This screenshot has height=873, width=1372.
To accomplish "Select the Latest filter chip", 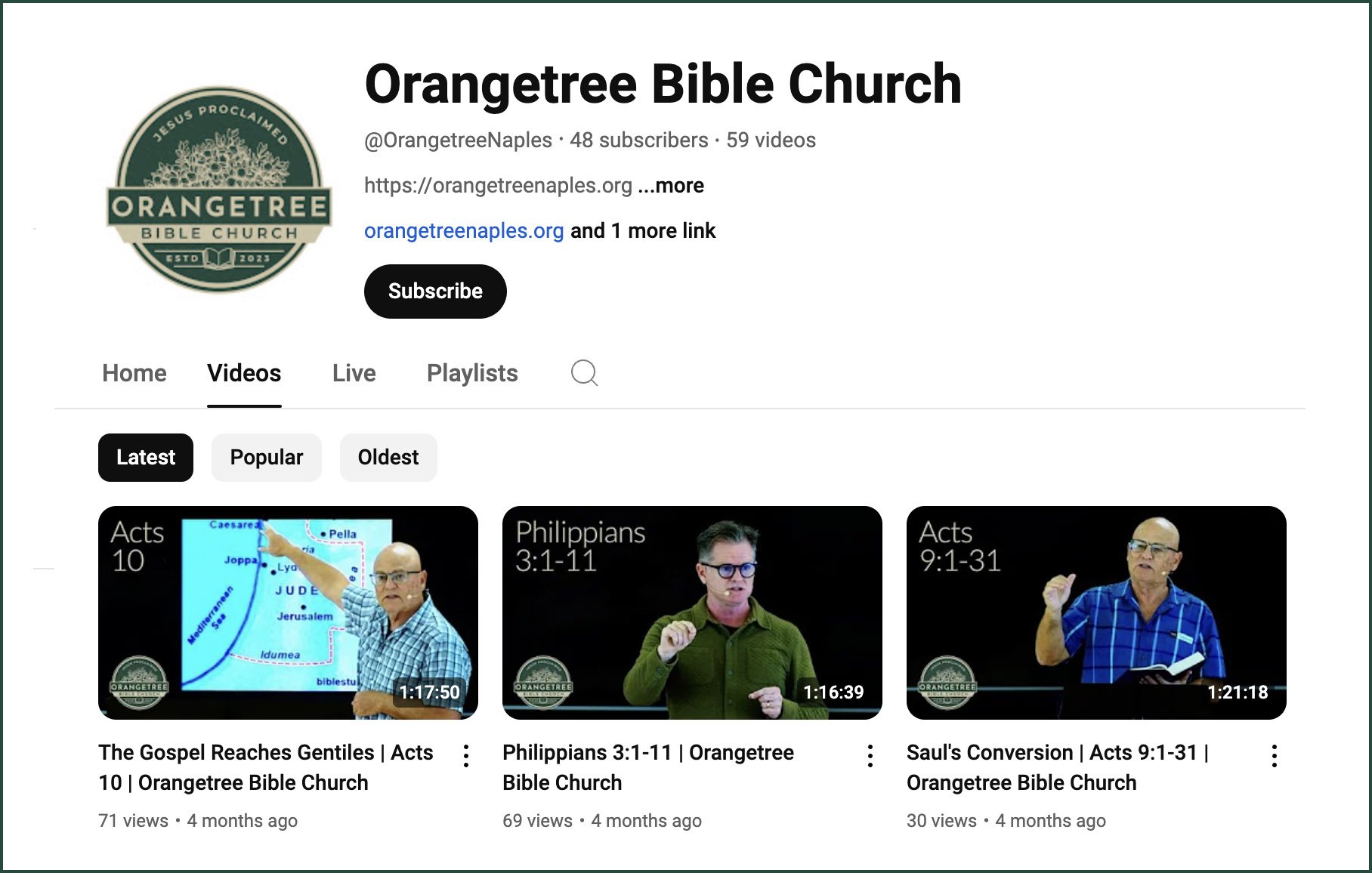I will tap(145, 457).
